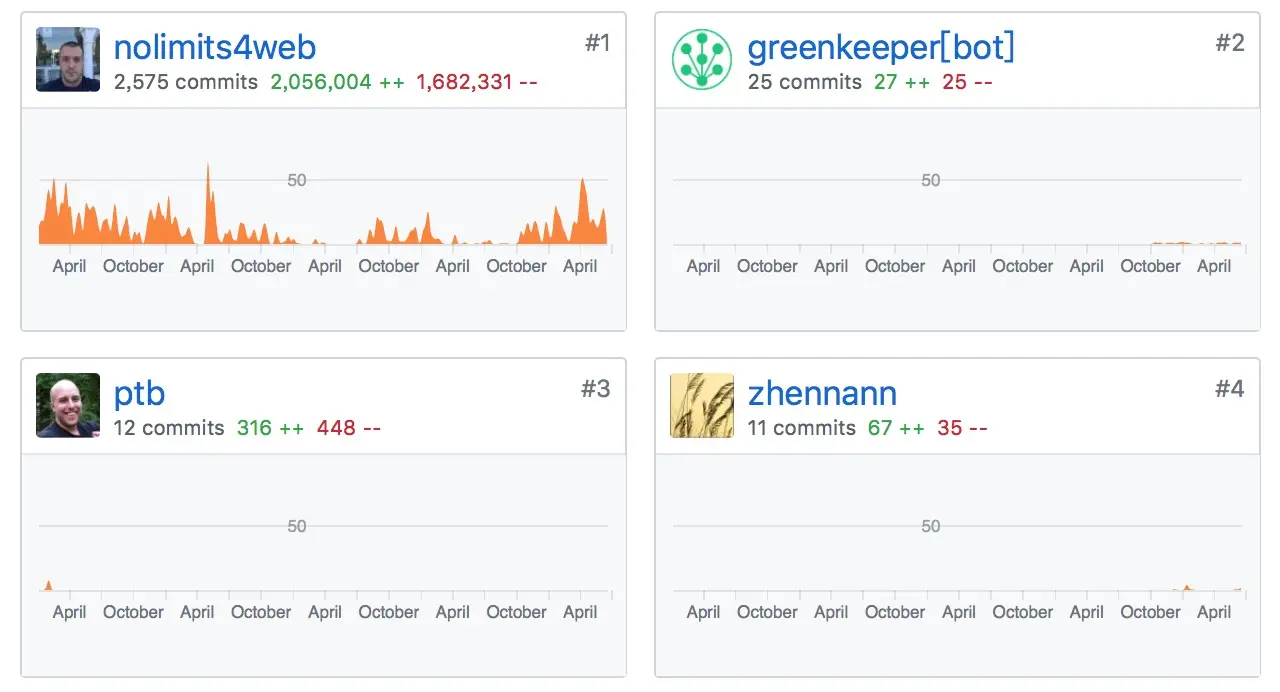Click the #3 rank label
1280x692 pixels.
(596, 389)
